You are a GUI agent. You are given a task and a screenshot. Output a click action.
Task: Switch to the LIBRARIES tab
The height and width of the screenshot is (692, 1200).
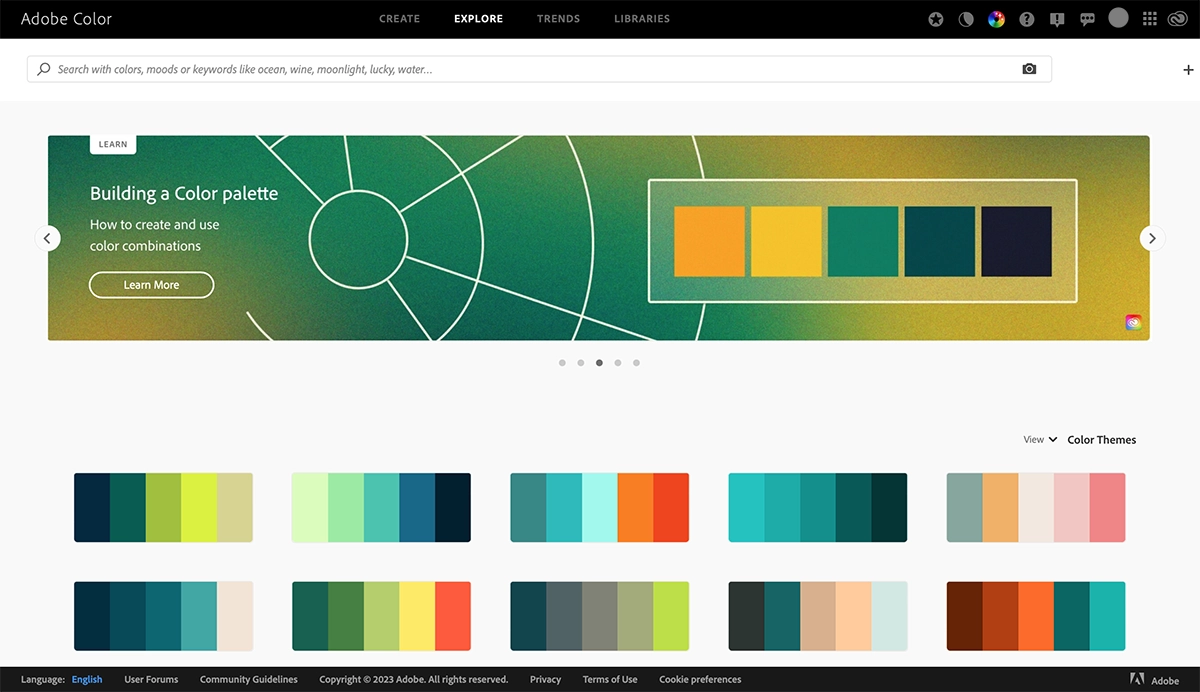click(x=642, y=19)
